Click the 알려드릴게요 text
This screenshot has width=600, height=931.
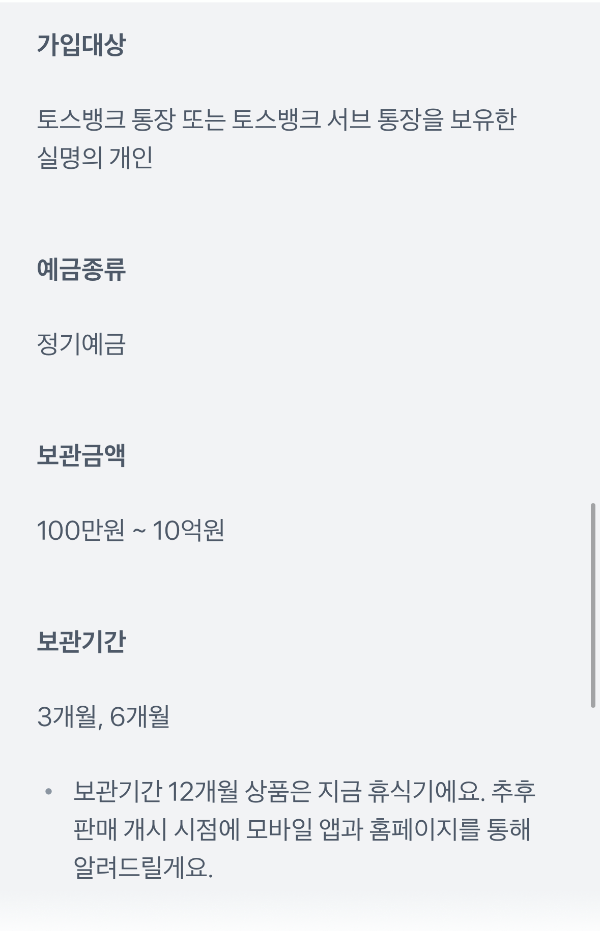[x=143, y=867]
